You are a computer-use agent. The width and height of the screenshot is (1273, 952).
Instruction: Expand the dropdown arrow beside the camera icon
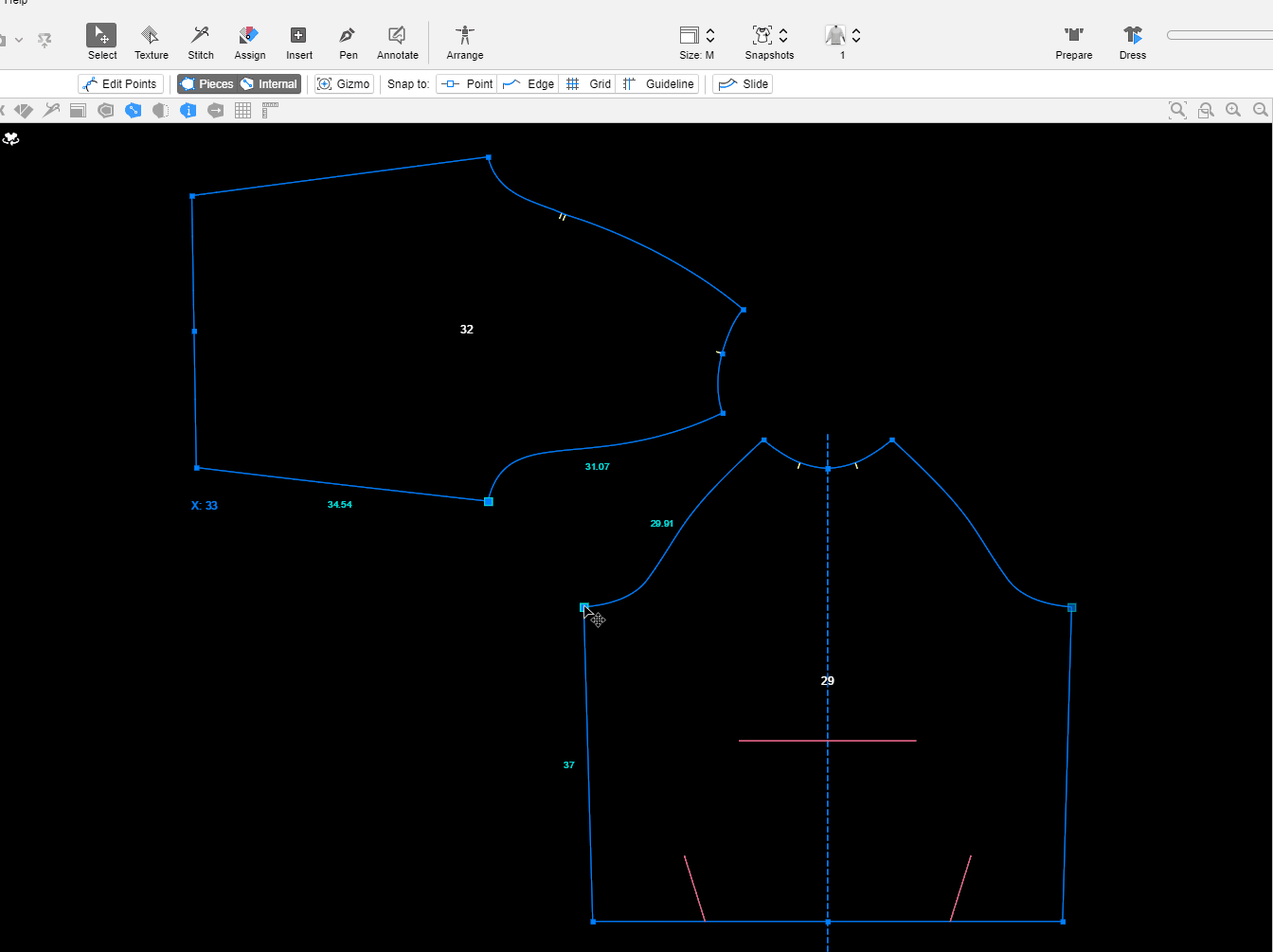pos(19,40)
